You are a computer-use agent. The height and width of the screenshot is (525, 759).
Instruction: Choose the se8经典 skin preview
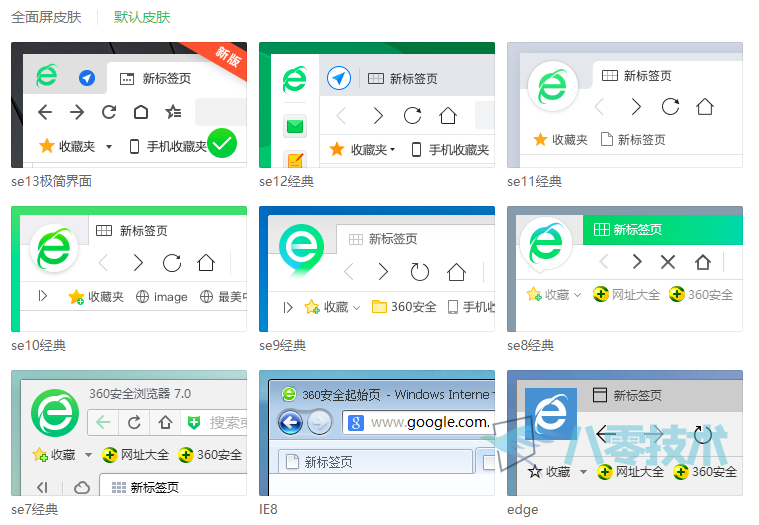pyautogui.click(x=624, y=269)
